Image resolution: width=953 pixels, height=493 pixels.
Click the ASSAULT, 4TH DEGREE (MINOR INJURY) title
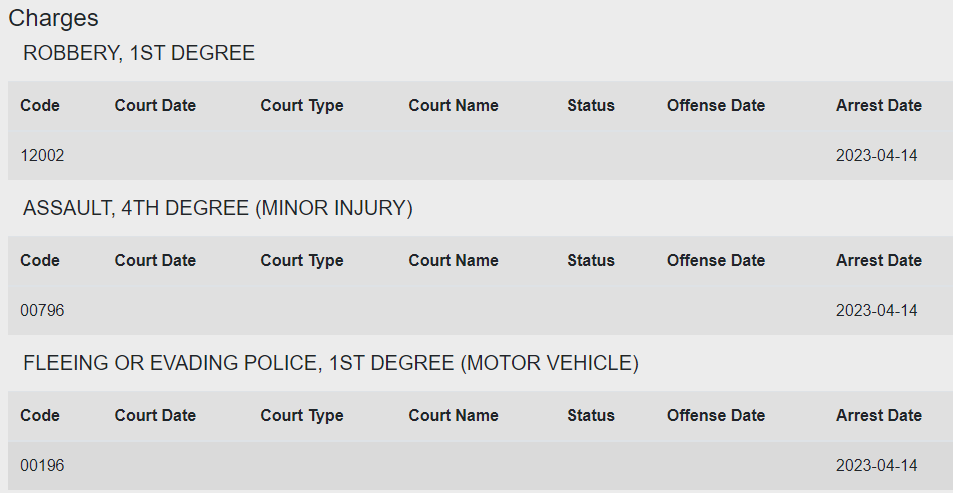pyautogui.click(x=218, y=208)
